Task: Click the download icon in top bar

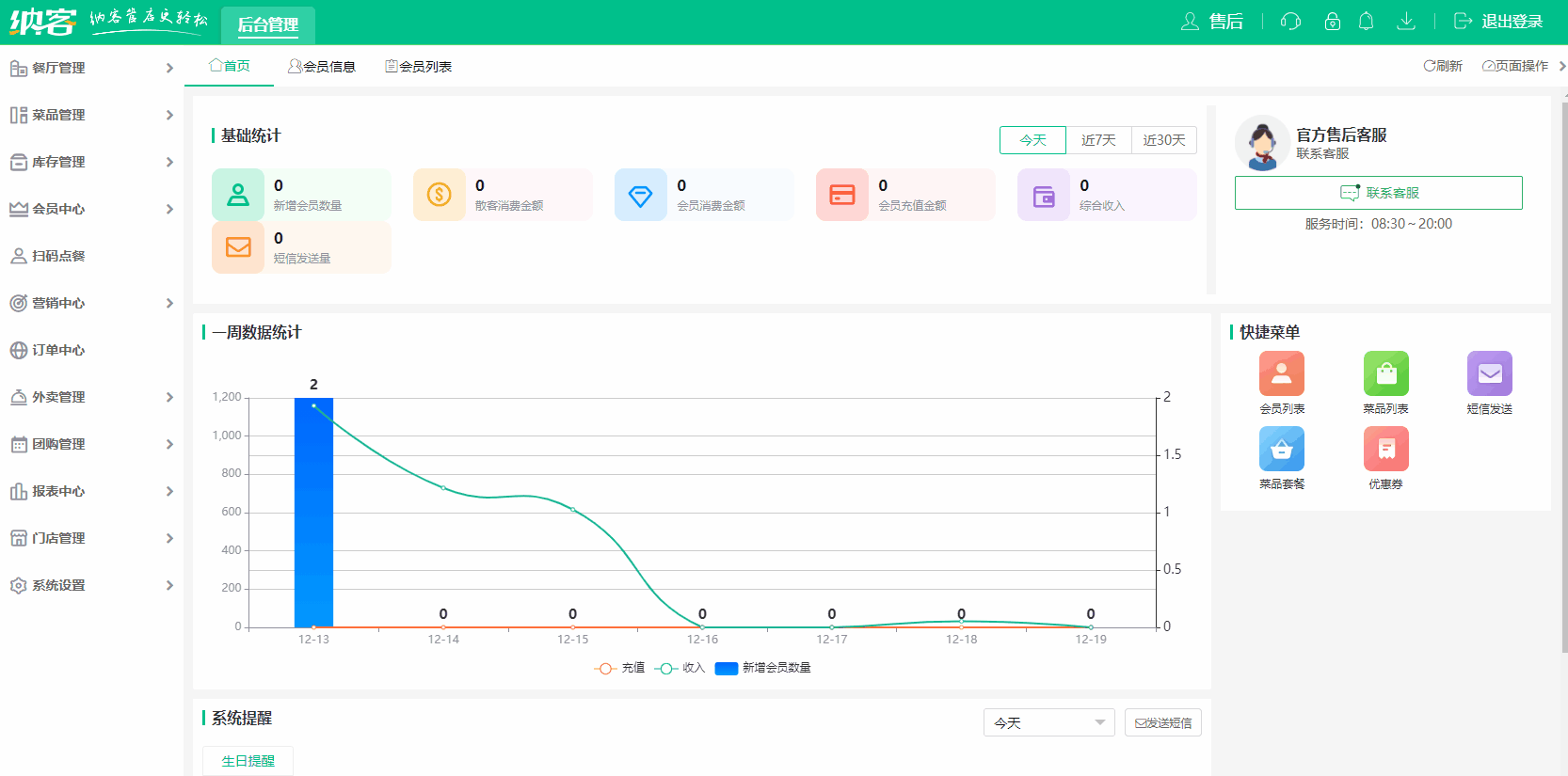Action: (x=1405, y=21)
